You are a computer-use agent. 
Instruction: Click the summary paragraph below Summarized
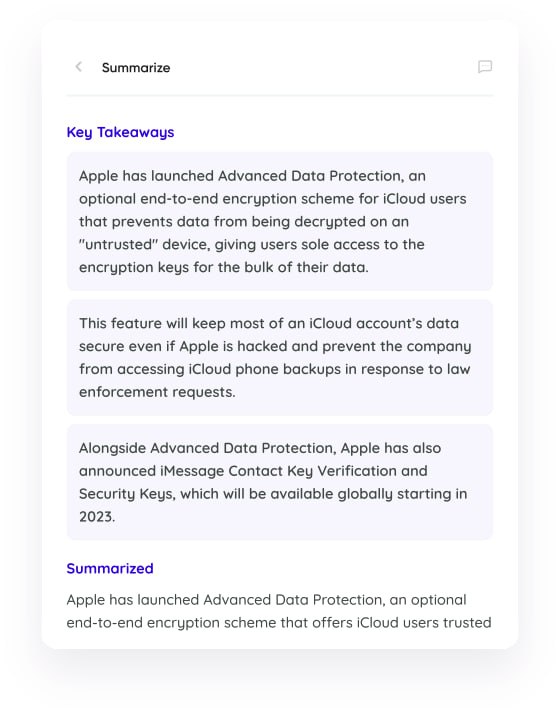click(279, 611)
